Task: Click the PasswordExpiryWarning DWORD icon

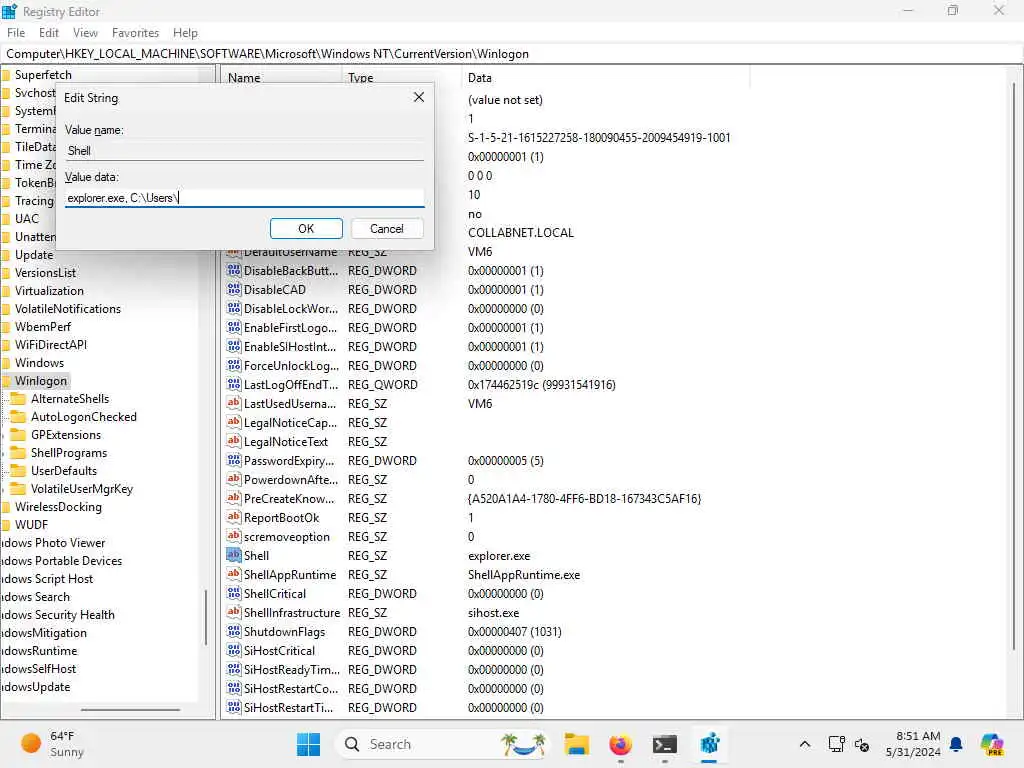Action: click(x=233, y=460)
